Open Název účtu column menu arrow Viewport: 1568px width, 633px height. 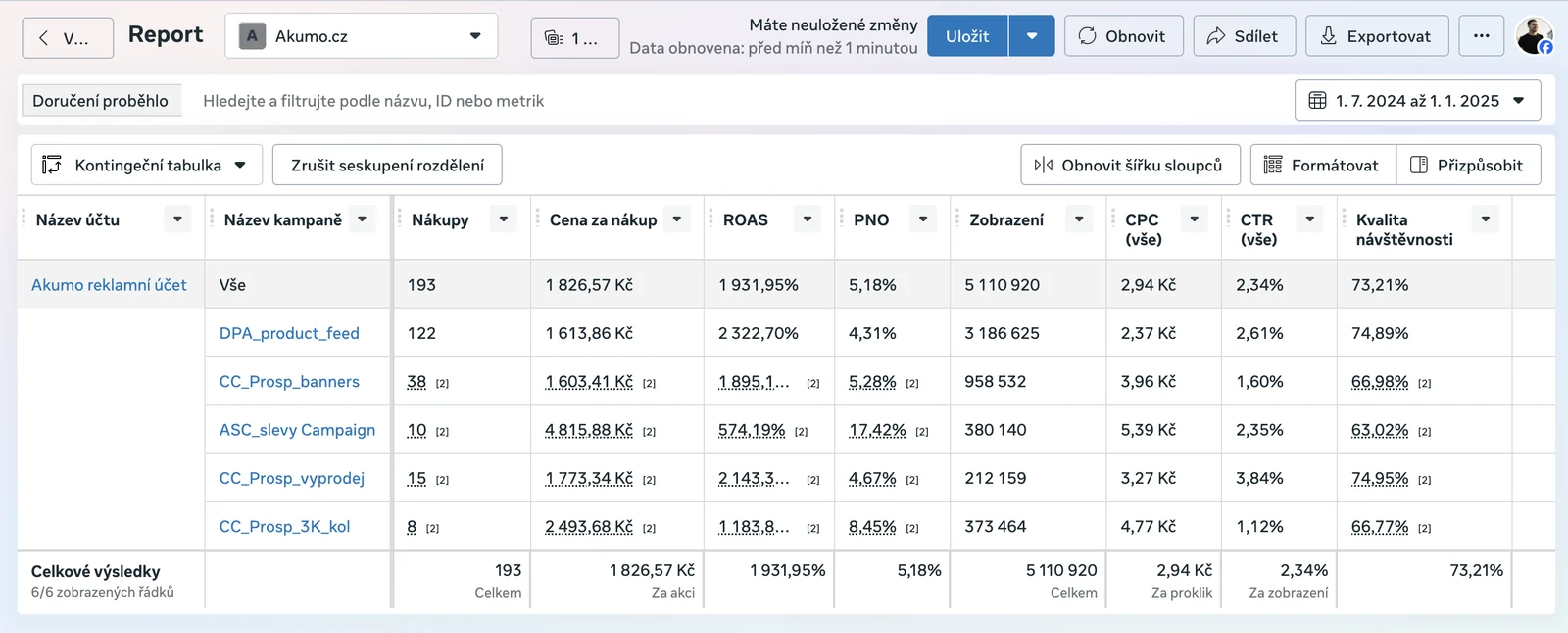click(x=177, y=219)
